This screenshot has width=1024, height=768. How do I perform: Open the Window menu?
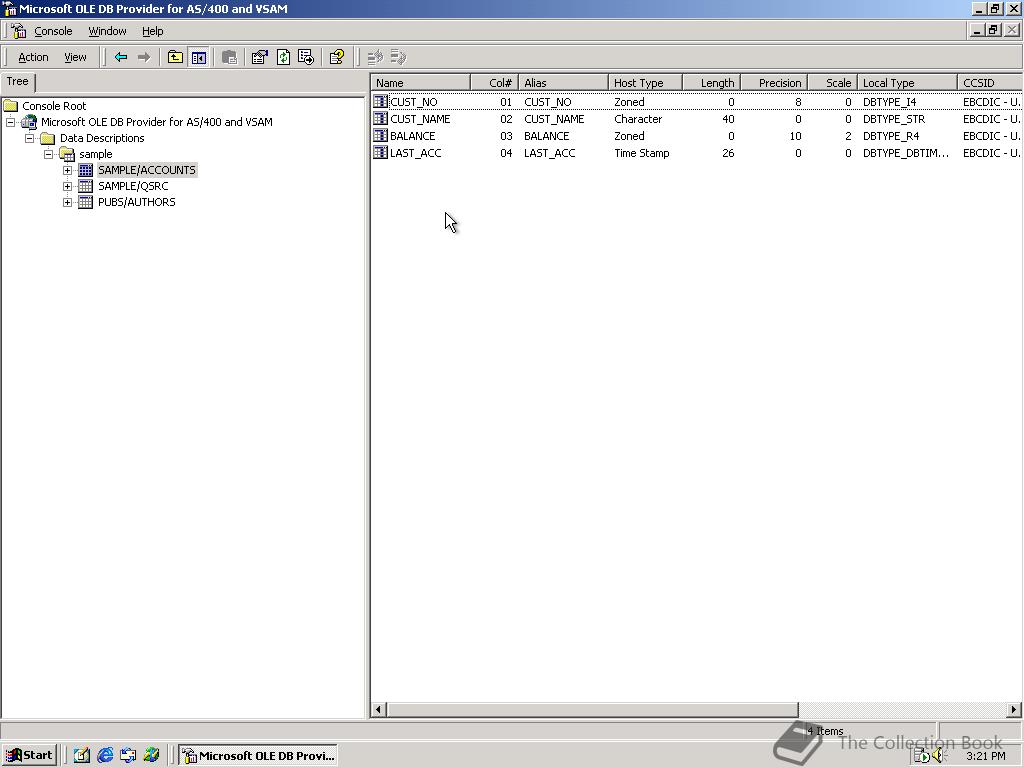coord(107,31)
